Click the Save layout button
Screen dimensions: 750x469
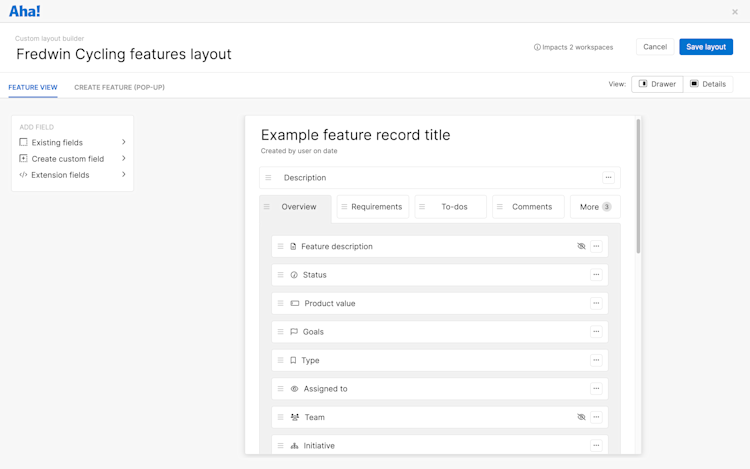click(x=706, y=47)
